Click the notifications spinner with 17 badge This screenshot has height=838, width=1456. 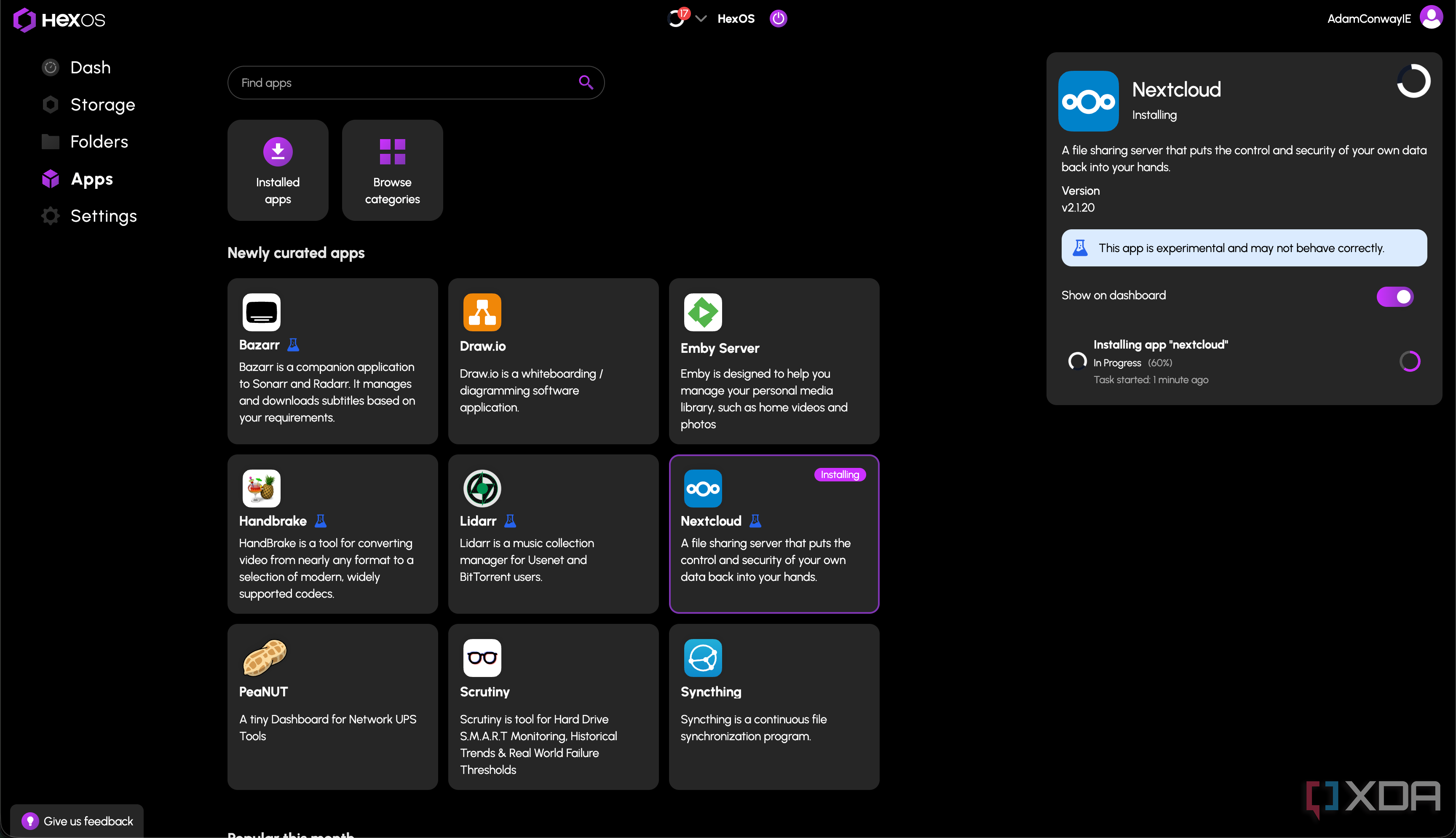677,18
